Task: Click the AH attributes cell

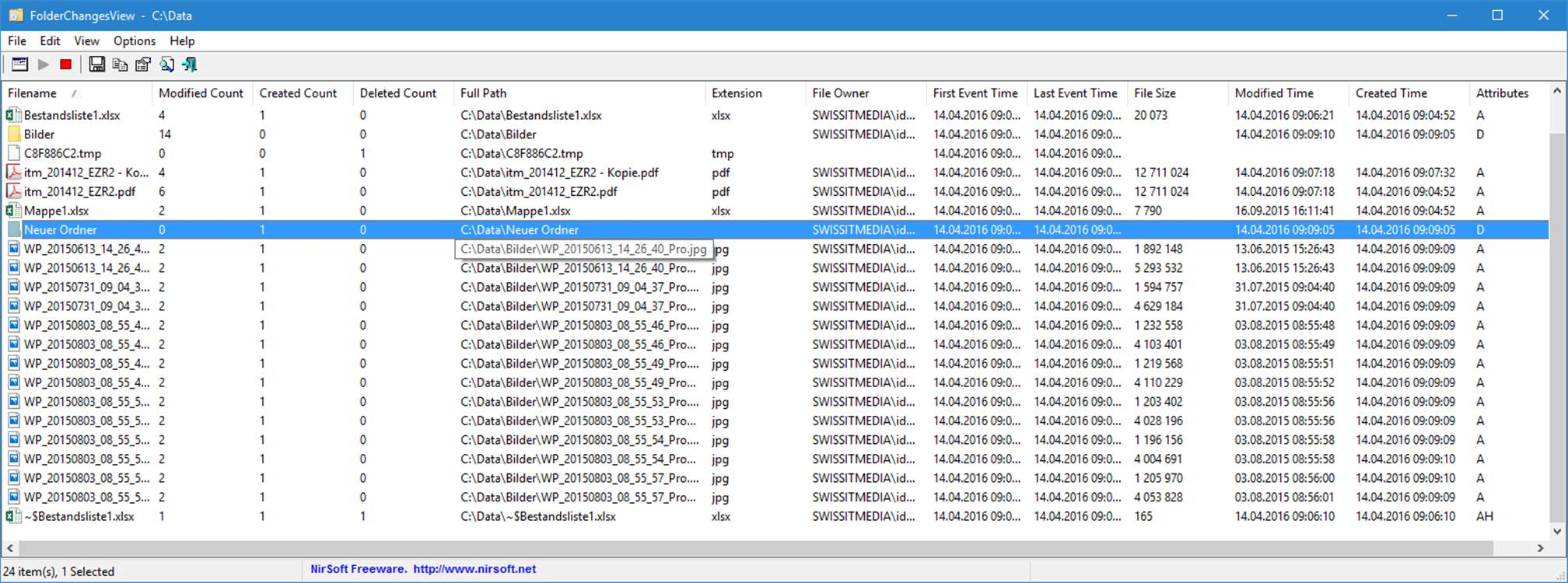Action: (x=1485, y=516)
